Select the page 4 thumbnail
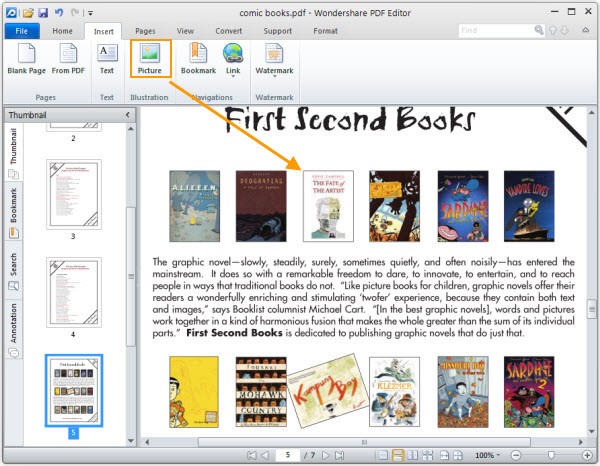Screen dimensions: 600x466 coord(74,291)
